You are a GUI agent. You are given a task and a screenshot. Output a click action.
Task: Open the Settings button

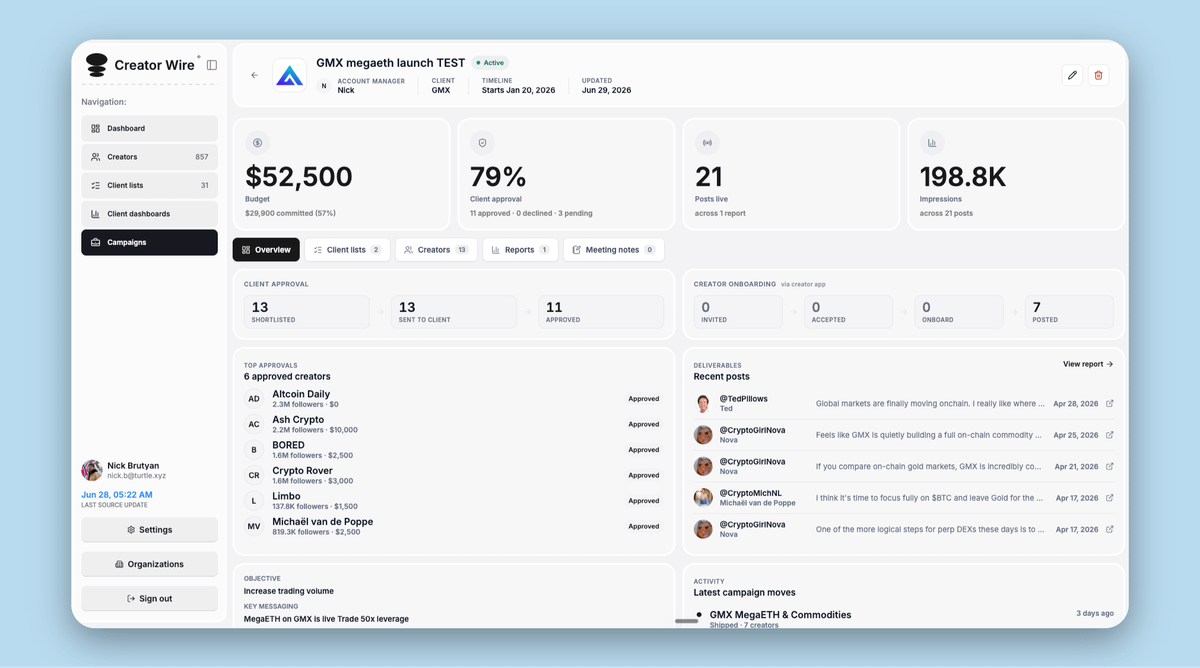point(149,530)
